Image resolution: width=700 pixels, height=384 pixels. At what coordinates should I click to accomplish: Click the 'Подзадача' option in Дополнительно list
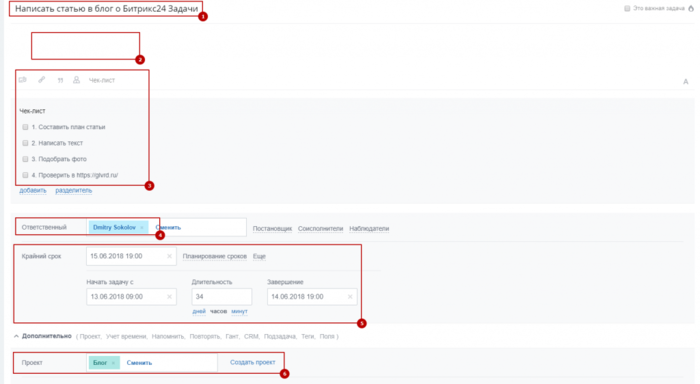pos(280,337)
